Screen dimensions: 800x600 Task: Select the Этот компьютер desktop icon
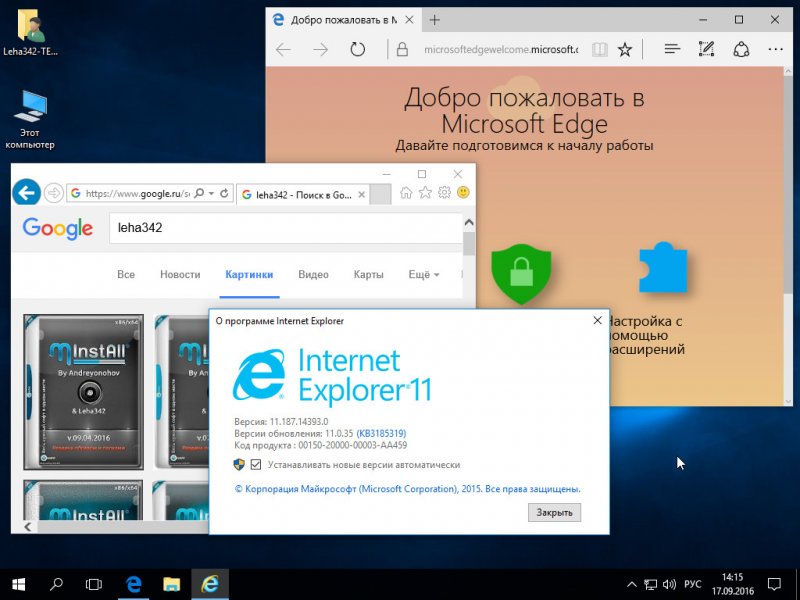click(x=30, y=120)
